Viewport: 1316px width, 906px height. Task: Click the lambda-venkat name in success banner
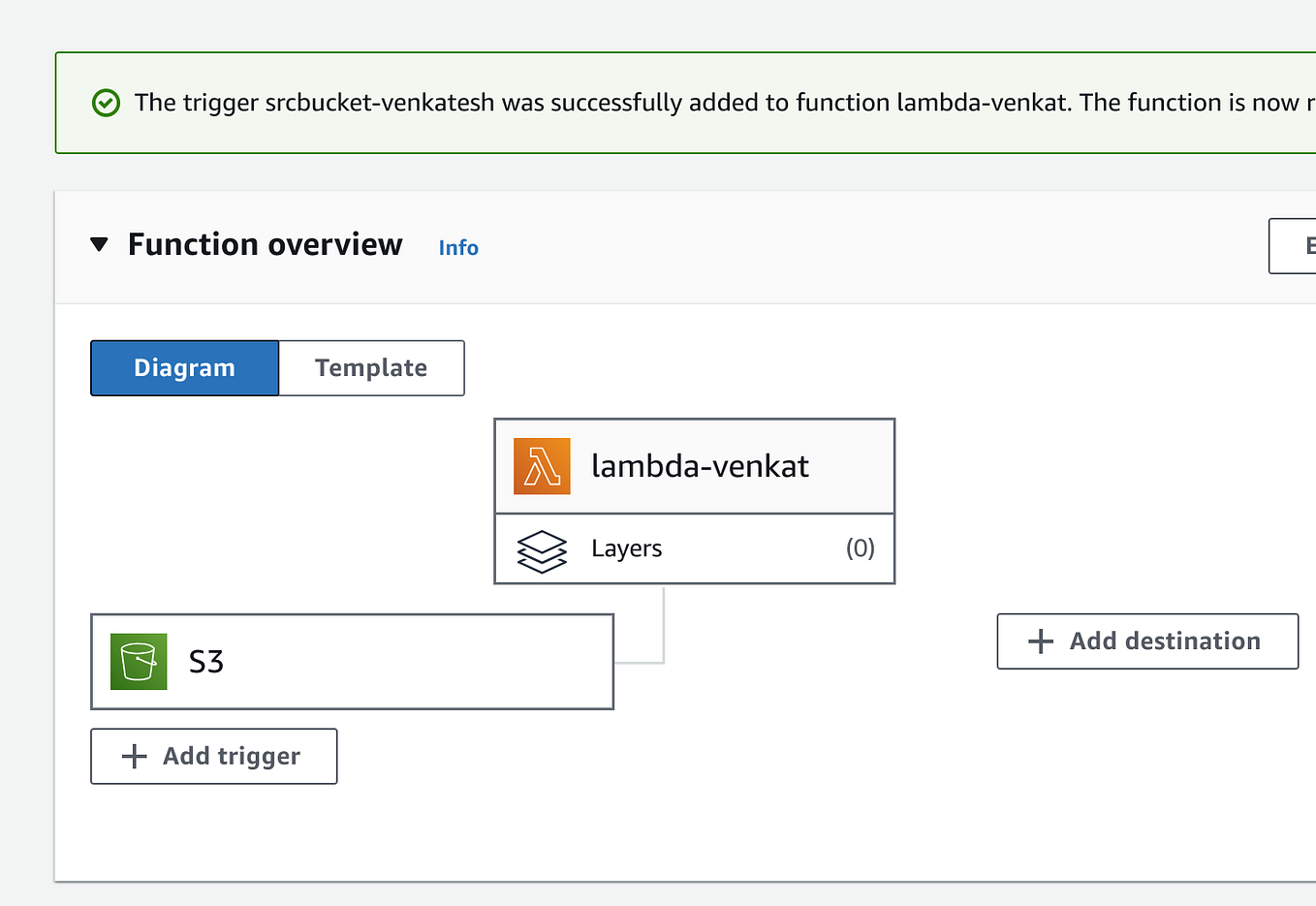point(981,103)
